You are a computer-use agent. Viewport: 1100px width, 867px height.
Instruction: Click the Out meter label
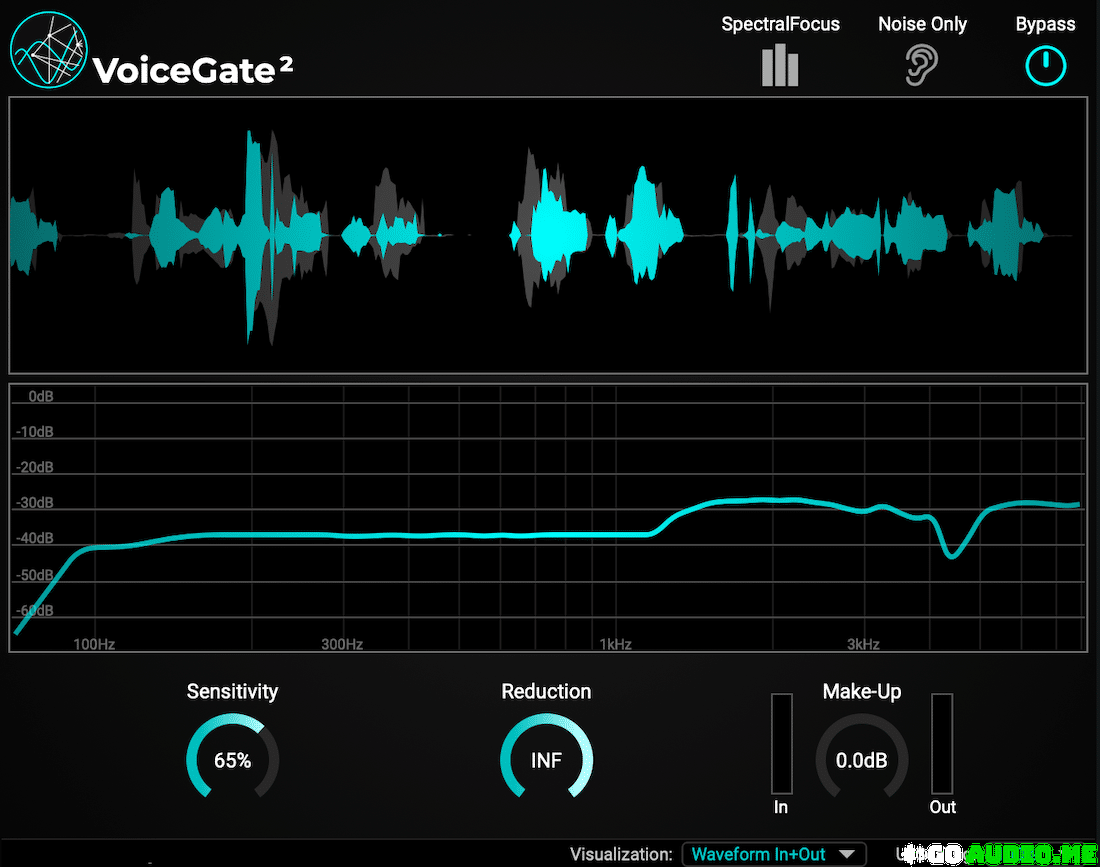[942, 807]
